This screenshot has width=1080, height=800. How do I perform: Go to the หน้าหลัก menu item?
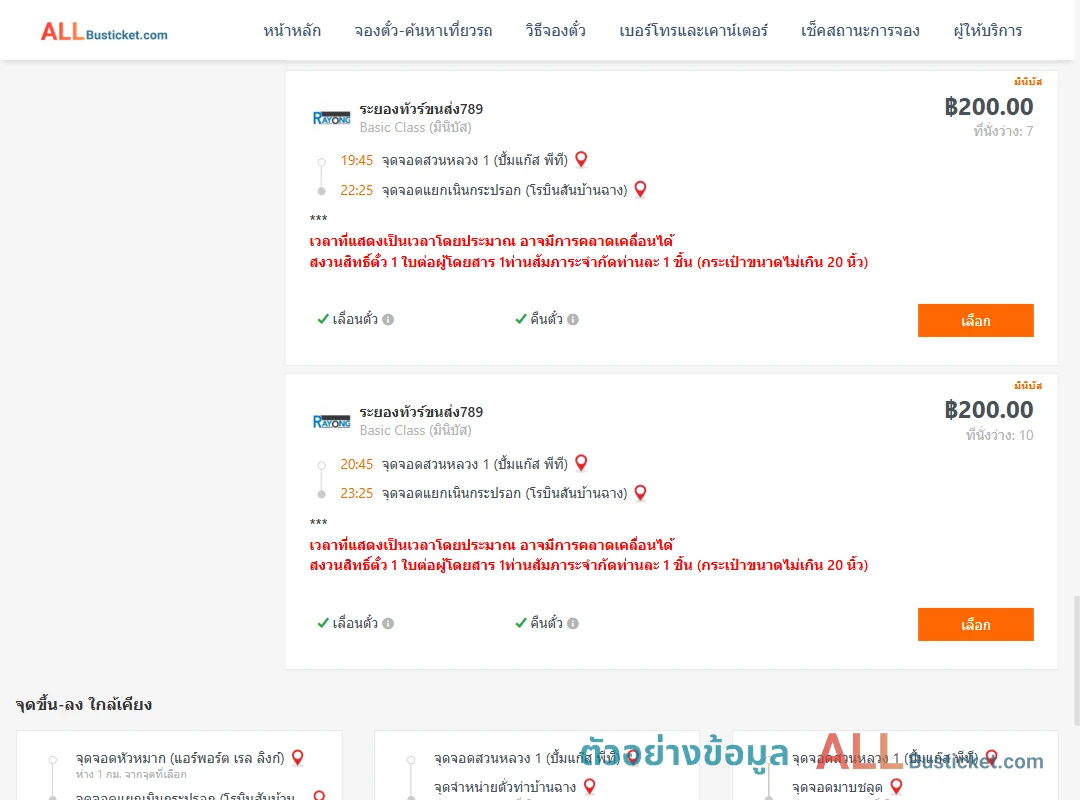pos(292,30)
